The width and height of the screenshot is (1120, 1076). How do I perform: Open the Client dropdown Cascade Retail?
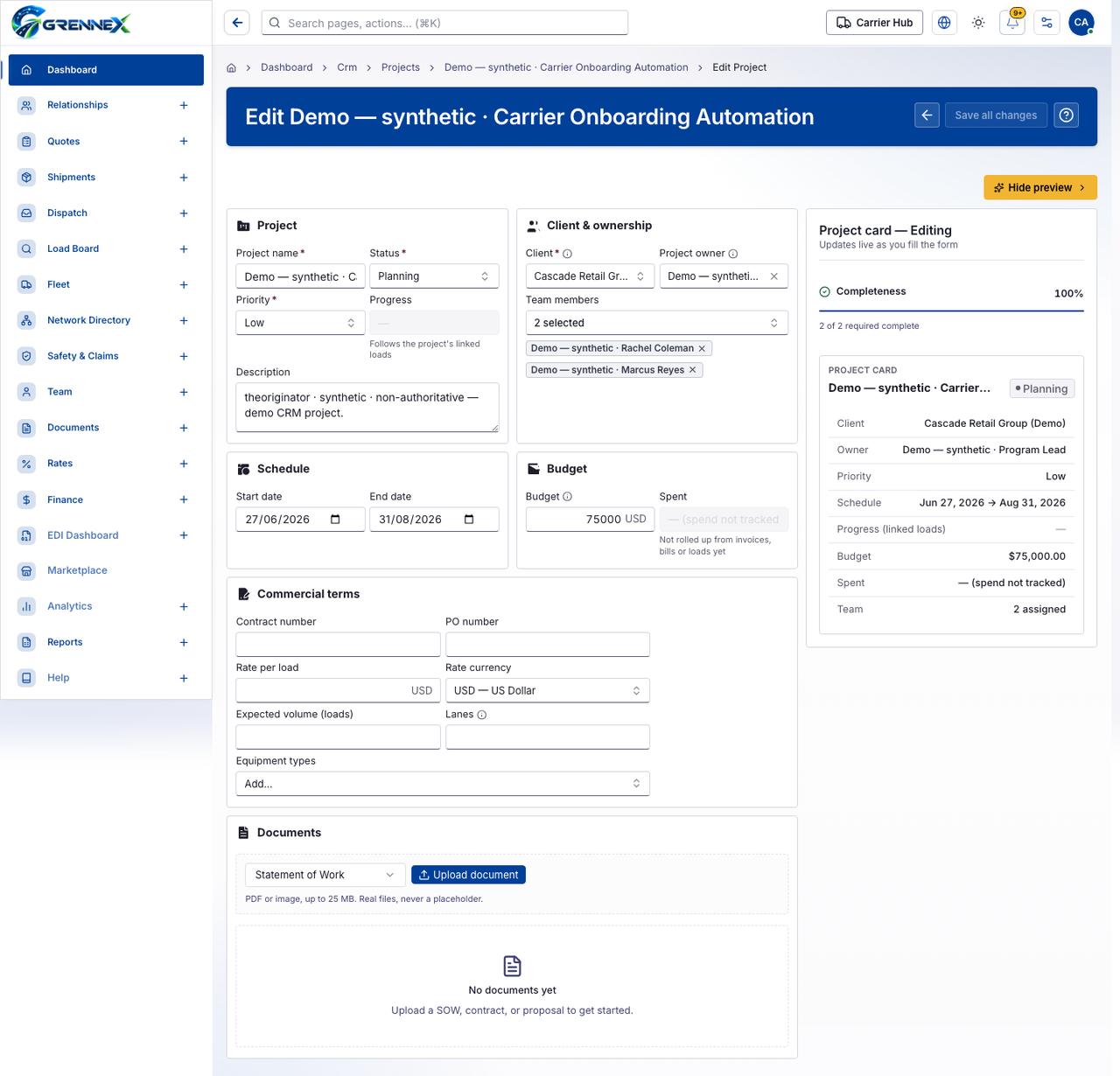590,276
